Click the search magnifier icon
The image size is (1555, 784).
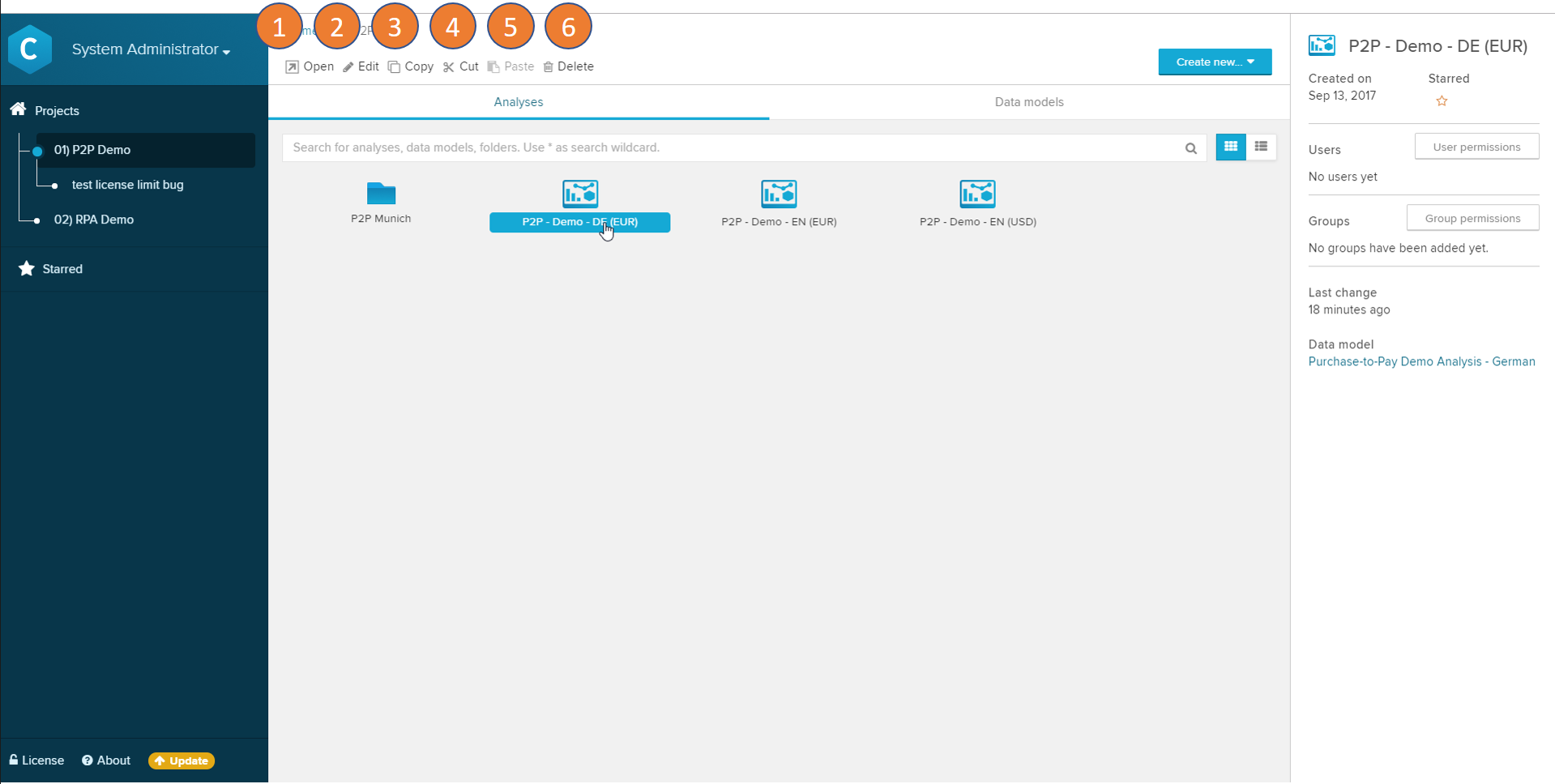coord(1190,148)
